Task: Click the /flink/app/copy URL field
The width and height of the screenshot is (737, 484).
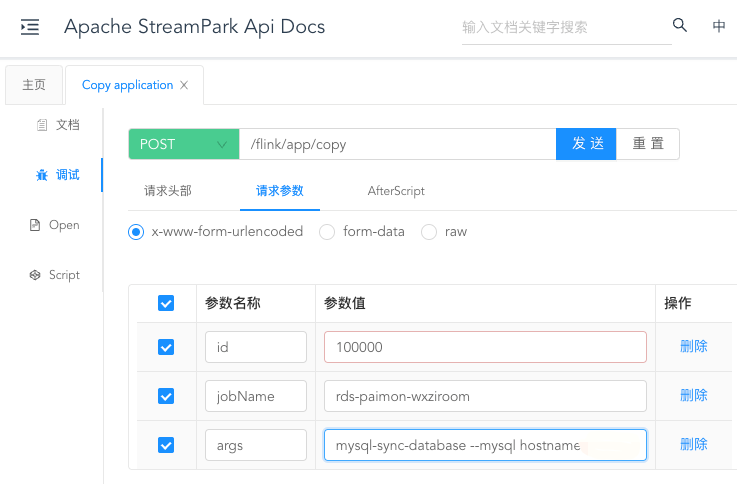Action: click(x=397, y=144)
